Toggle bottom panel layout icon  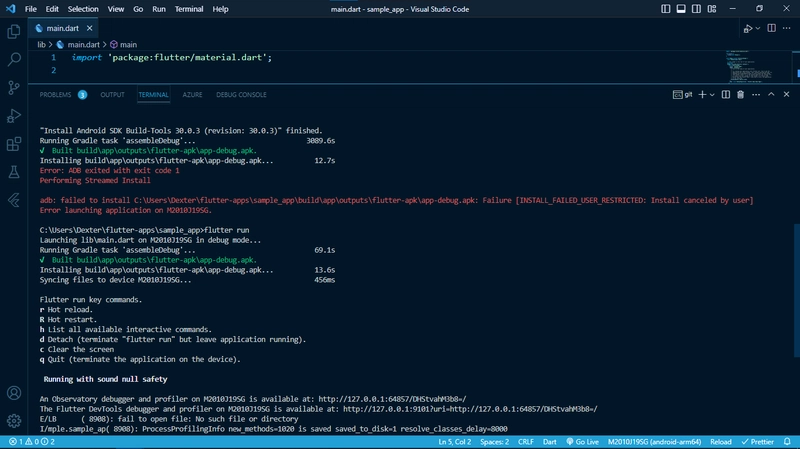(x=681, y=9)
